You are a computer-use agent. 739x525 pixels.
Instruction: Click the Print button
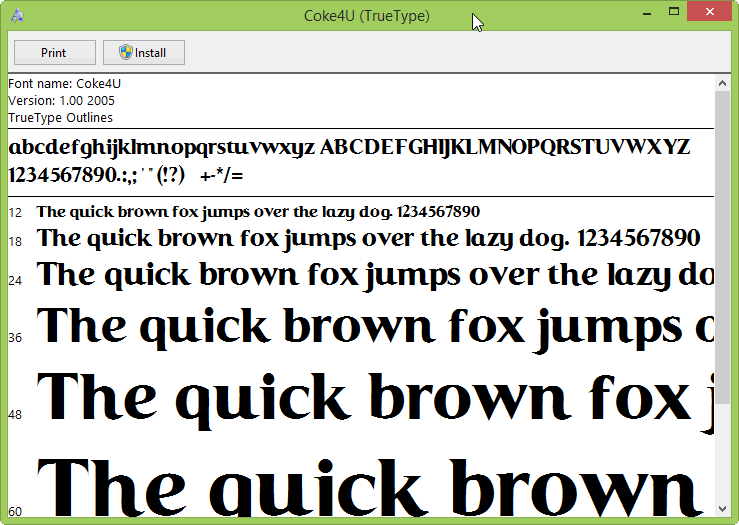[x=55, y=52]
